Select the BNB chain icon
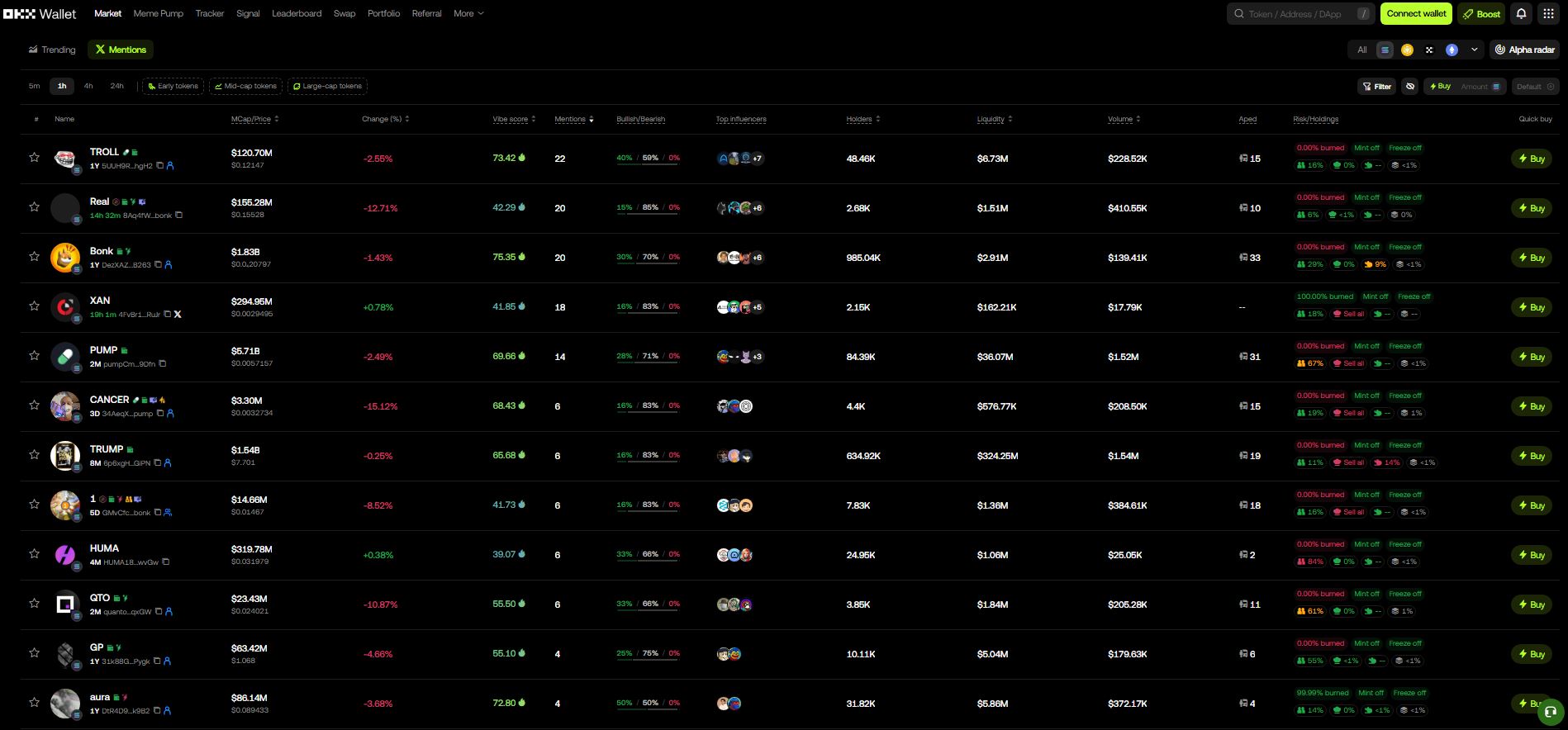The height and width of the screenshot is (730, 1568). pos(1407,50)
